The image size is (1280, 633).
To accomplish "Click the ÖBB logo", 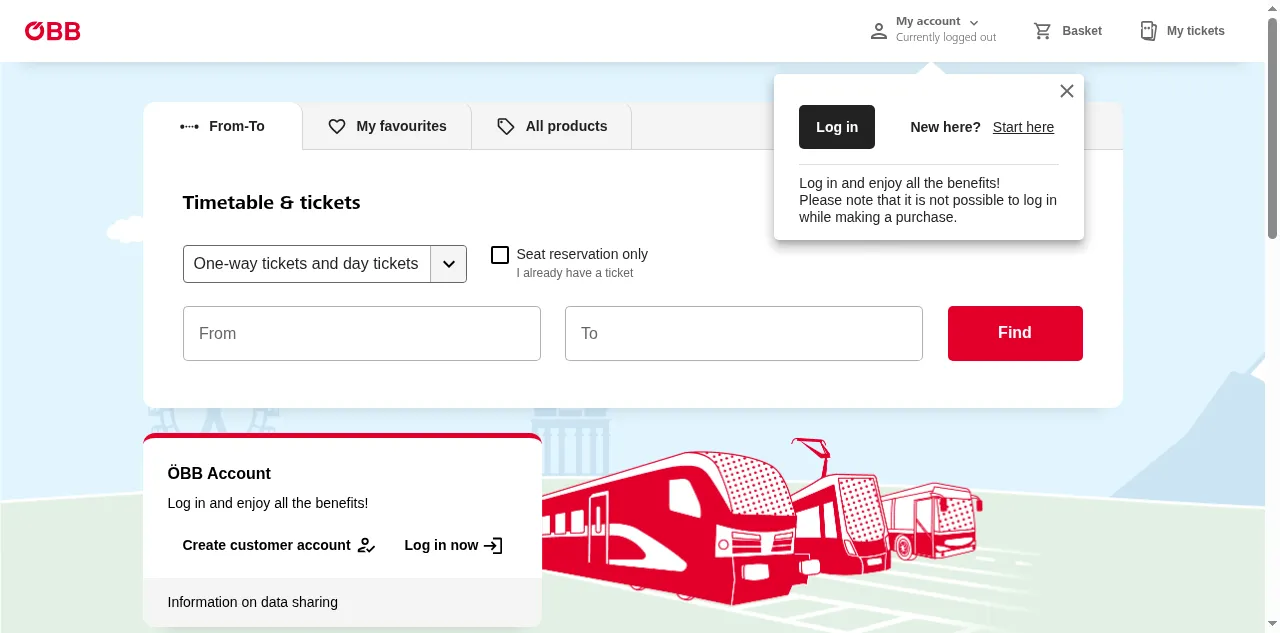I will click(52, 31).
